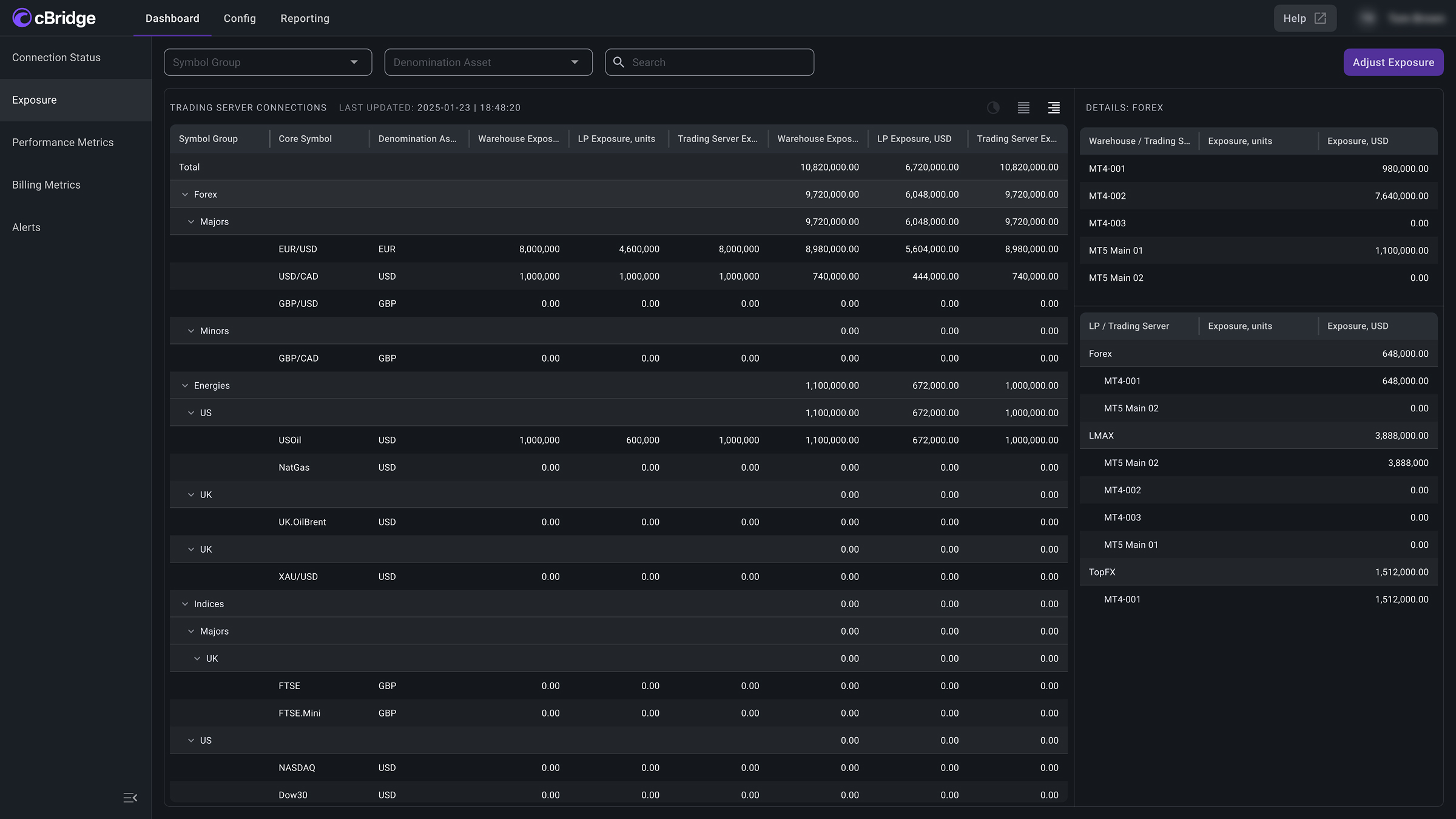
Task: Click the cBridge logo icon
Action: coord(22,18)
